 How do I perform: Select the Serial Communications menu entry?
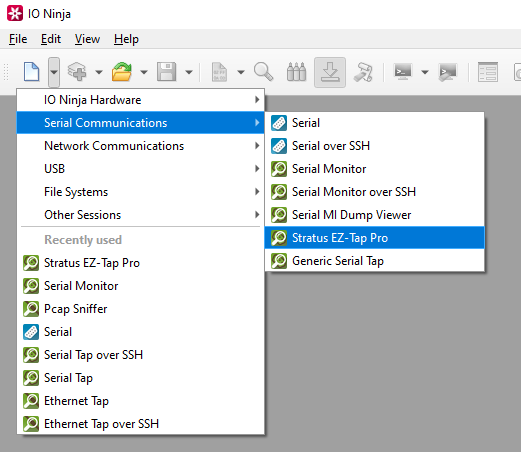coord(140,123)
